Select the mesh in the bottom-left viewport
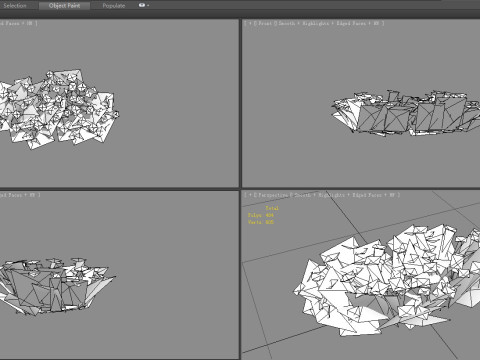 click(57, 286)
